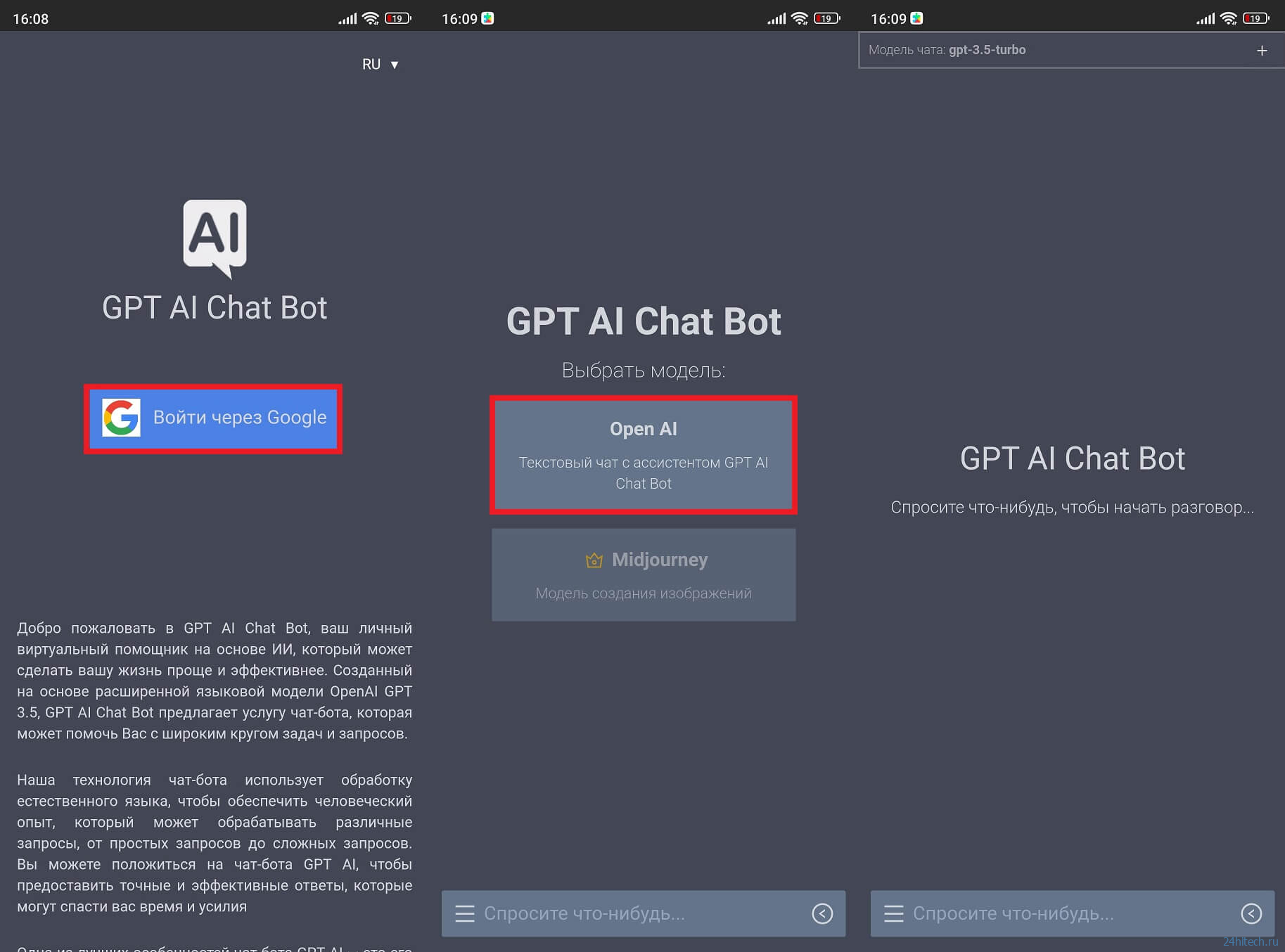Focus the middle screen Спросите что-нибудь field
Screen dimensions: 1285x952
pos(644,913)
